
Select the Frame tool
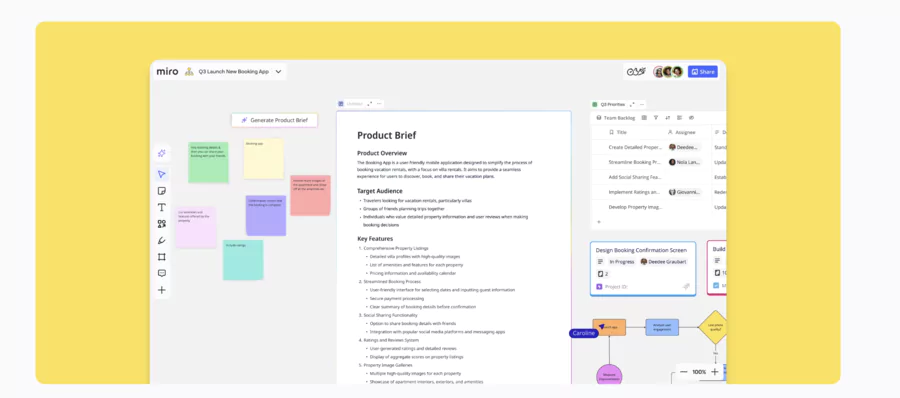[x=162, y=257]
